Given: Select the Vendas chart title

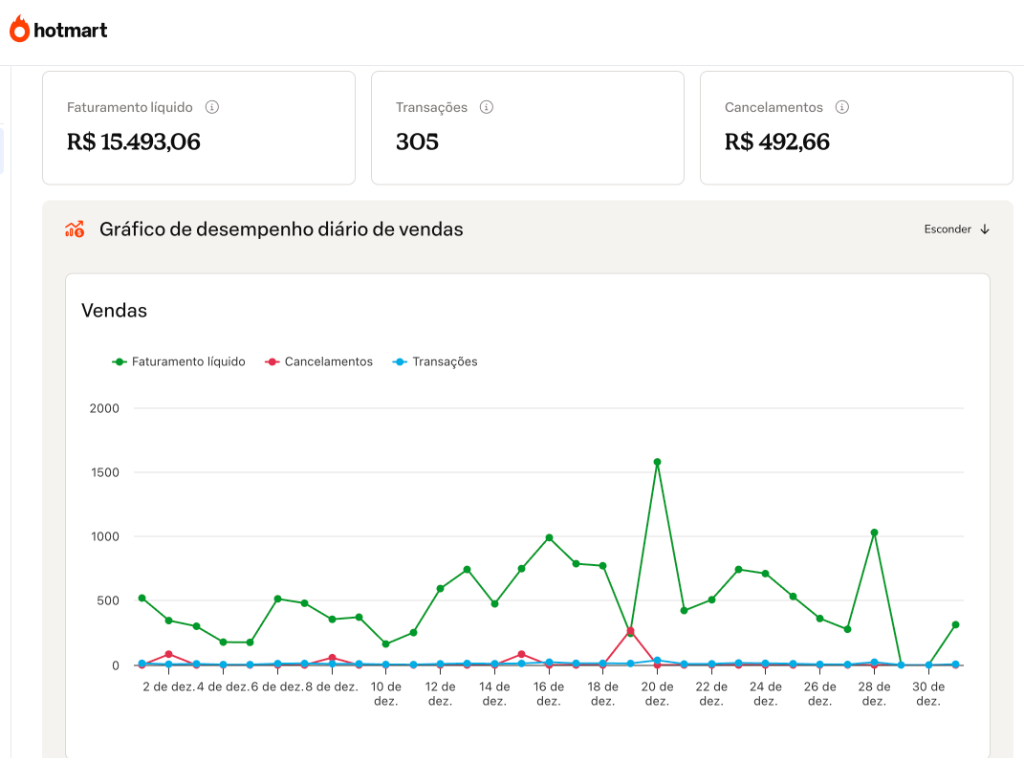Looking at the screenshot, I should pos(114,311).
